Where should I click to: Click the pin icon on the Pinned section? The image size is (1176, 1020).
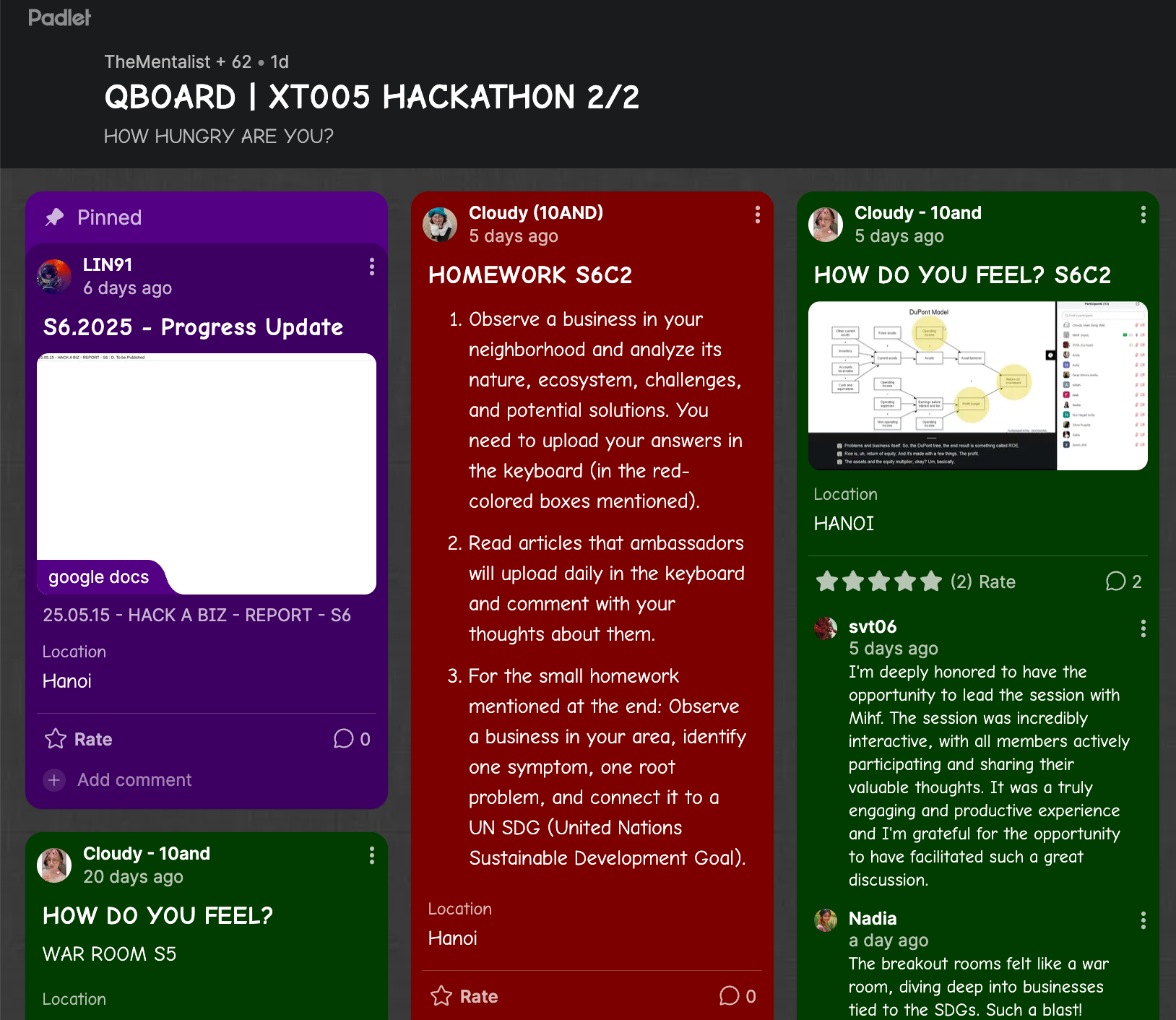(x=55, y=217)
